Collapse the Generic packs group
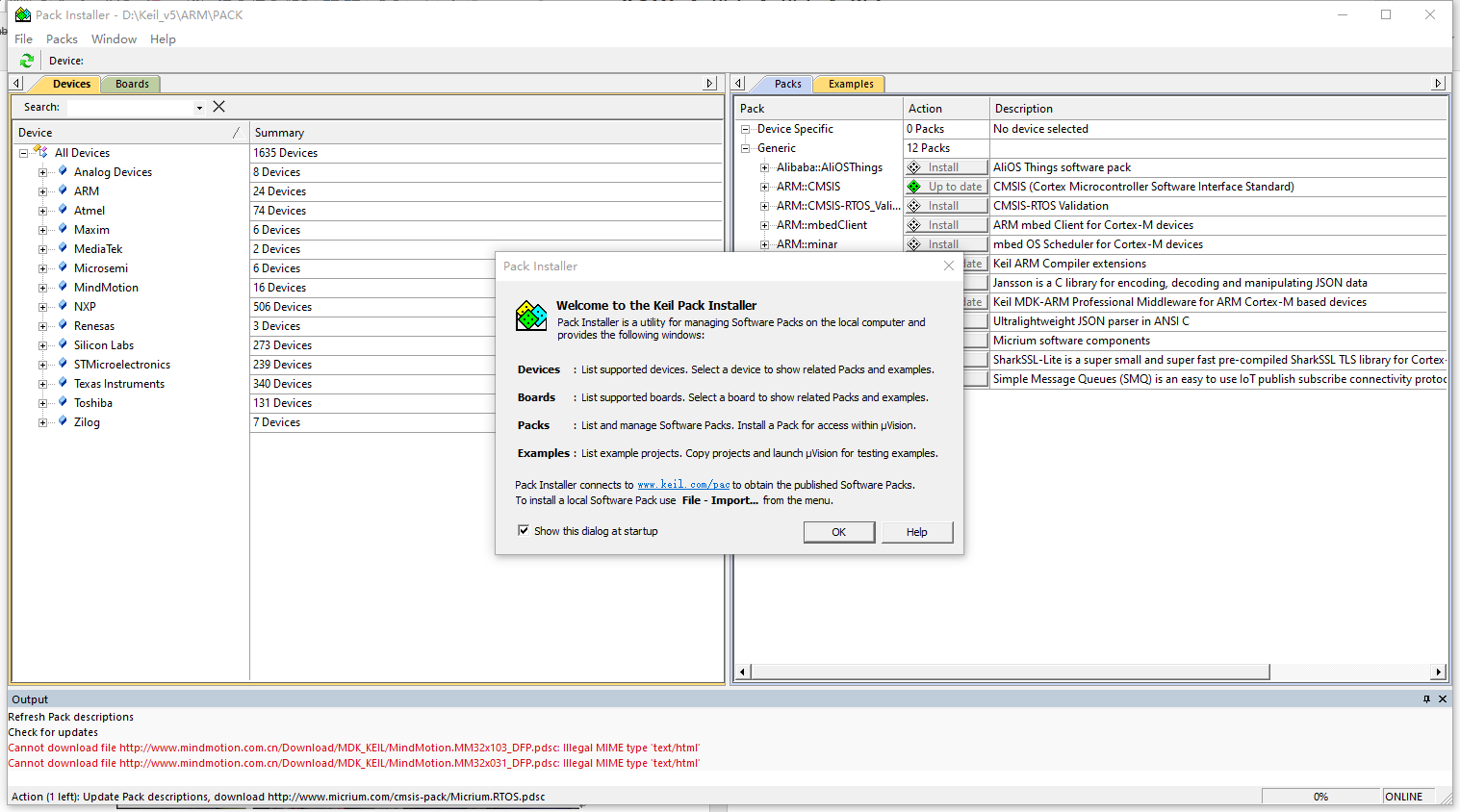The width and height of the screenshot is (1460, 812). (x=745, y=148)
